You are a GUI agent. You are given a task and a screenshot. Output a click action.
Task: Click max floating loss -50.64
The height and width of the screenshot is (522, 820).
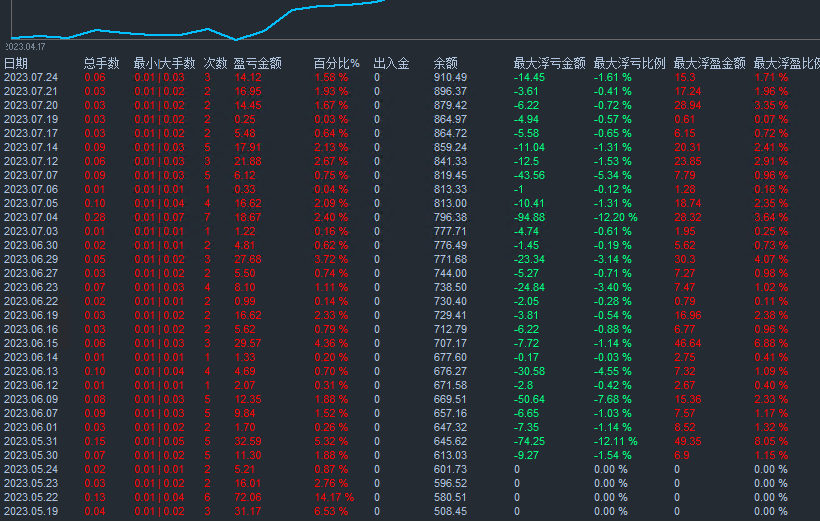point(529,400)
